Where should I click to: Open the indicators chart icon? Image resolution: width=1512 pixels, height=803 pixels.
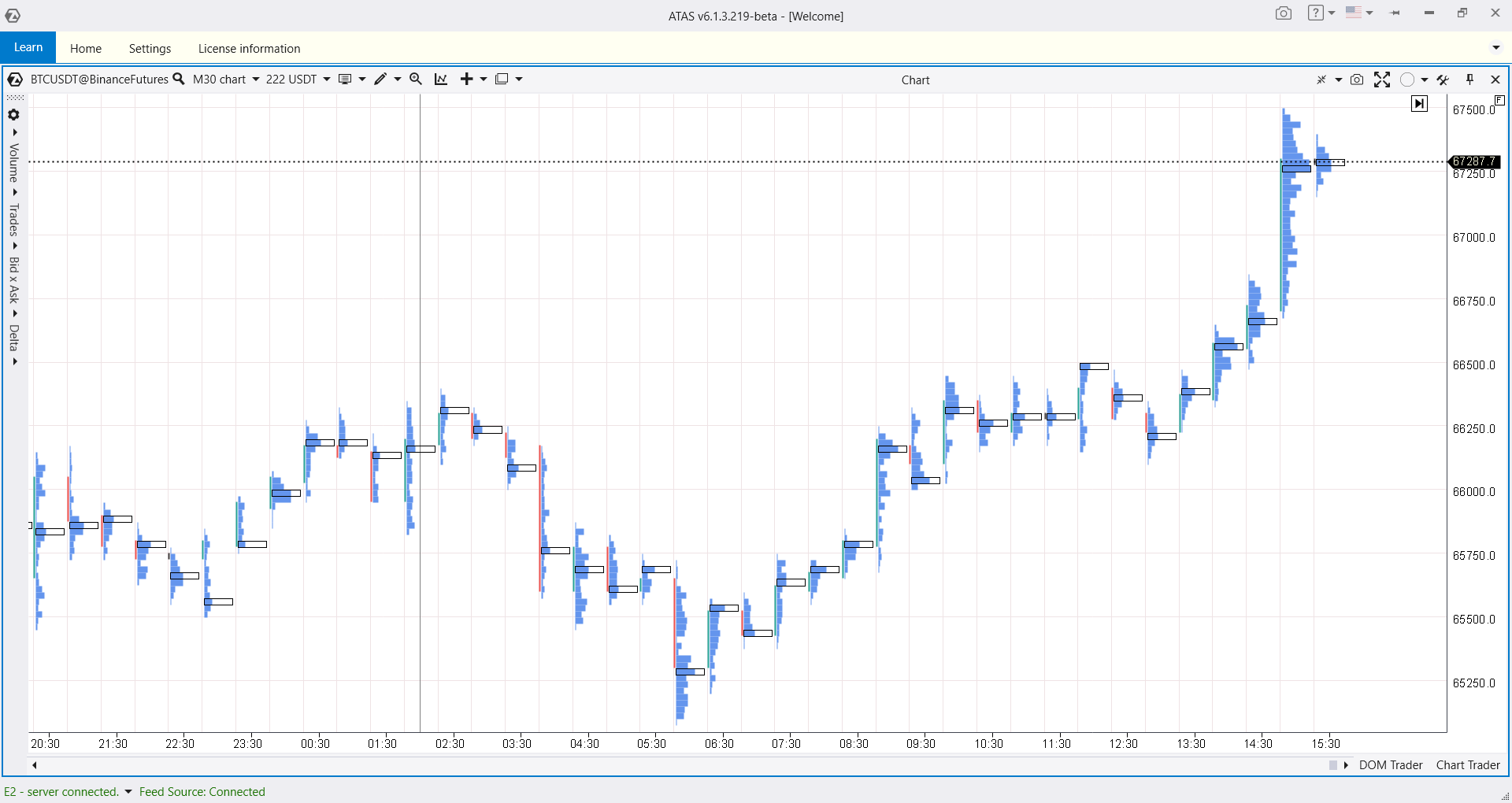tap(440, 79)
